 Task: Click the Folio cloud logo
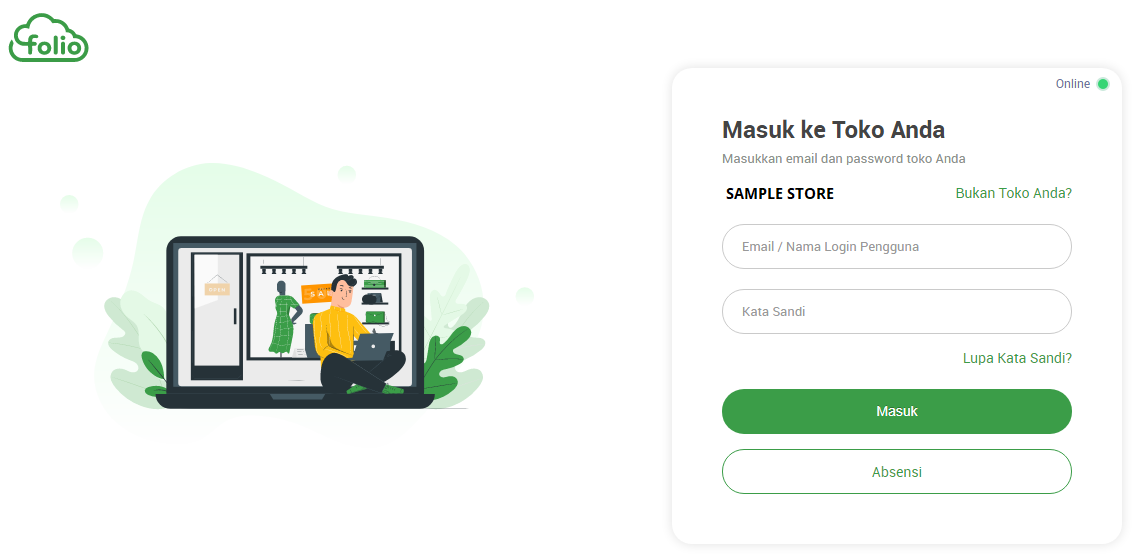point(49,38)
